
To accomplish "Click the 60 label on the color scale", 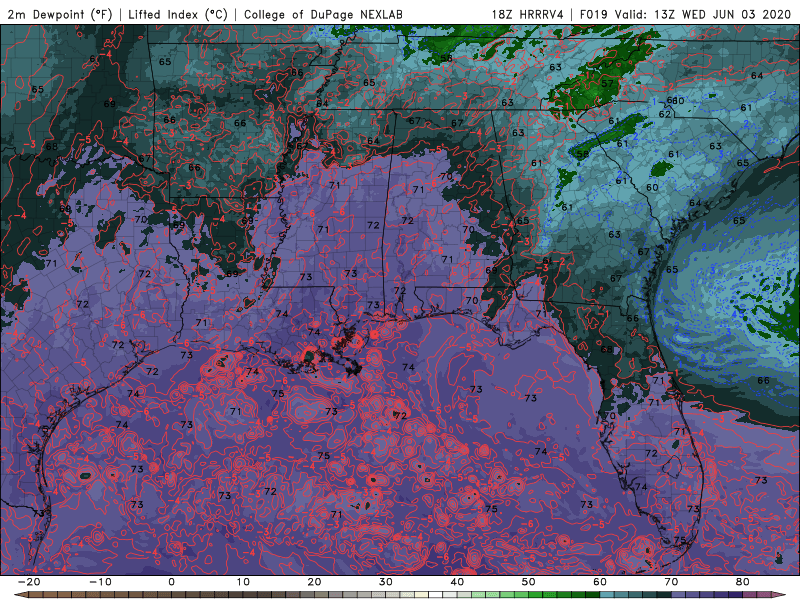I will (600, 582).
